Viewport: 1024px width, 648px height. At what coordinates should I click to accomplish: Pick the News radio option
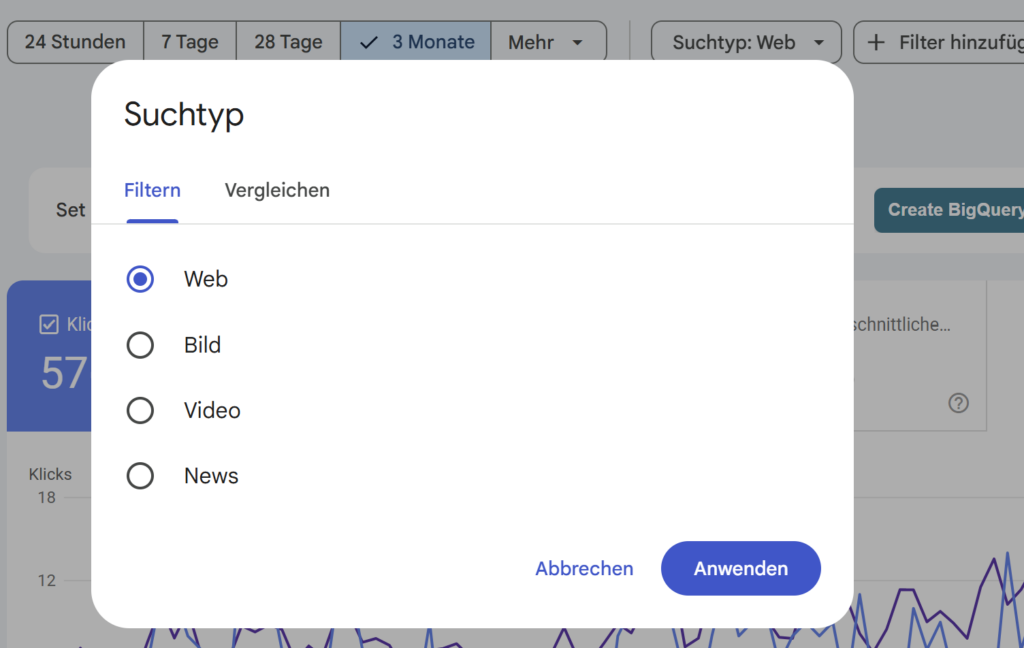point(140,476)
